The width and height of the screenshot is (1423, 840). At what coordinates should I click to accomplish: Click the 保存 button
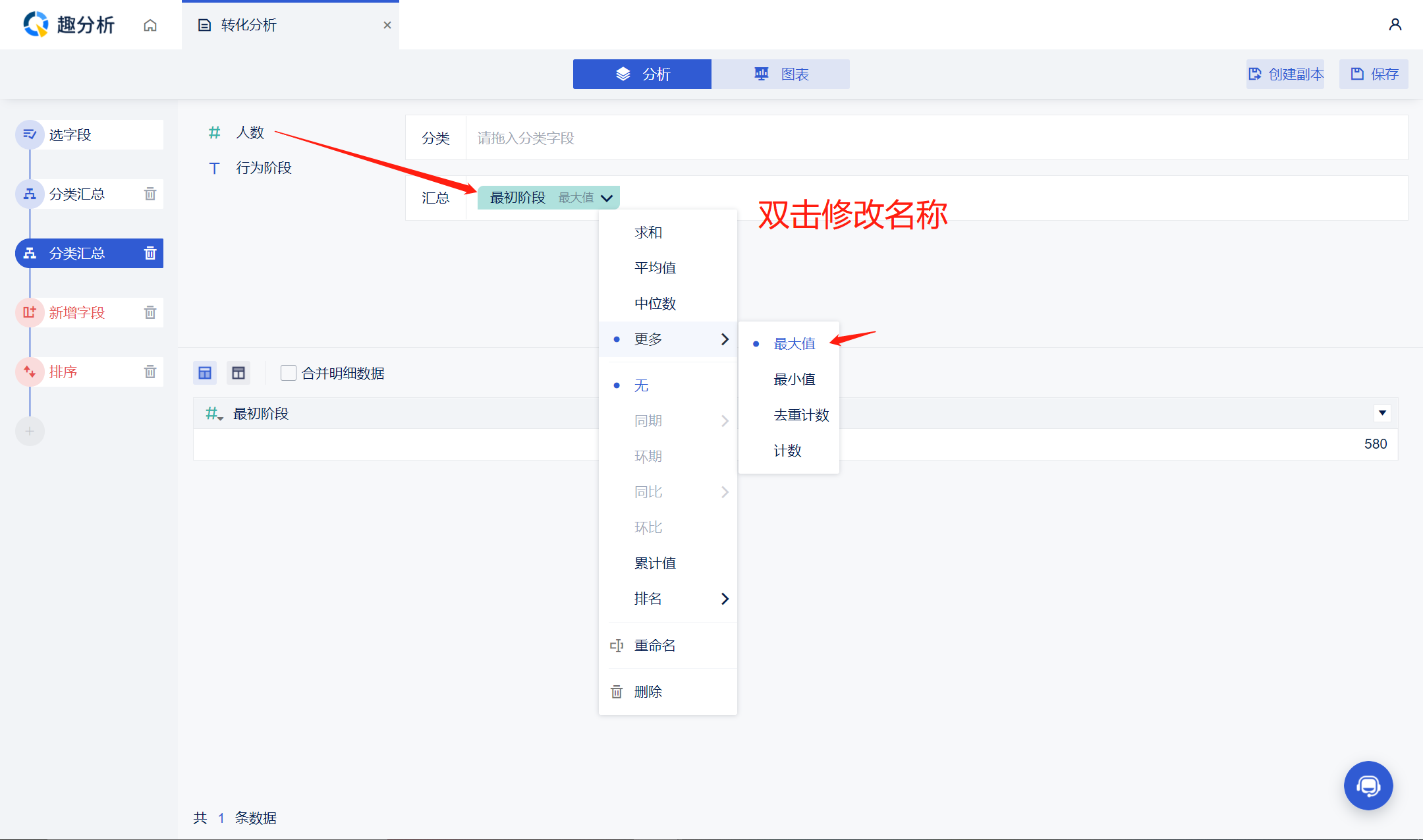tap(1374, 74)
